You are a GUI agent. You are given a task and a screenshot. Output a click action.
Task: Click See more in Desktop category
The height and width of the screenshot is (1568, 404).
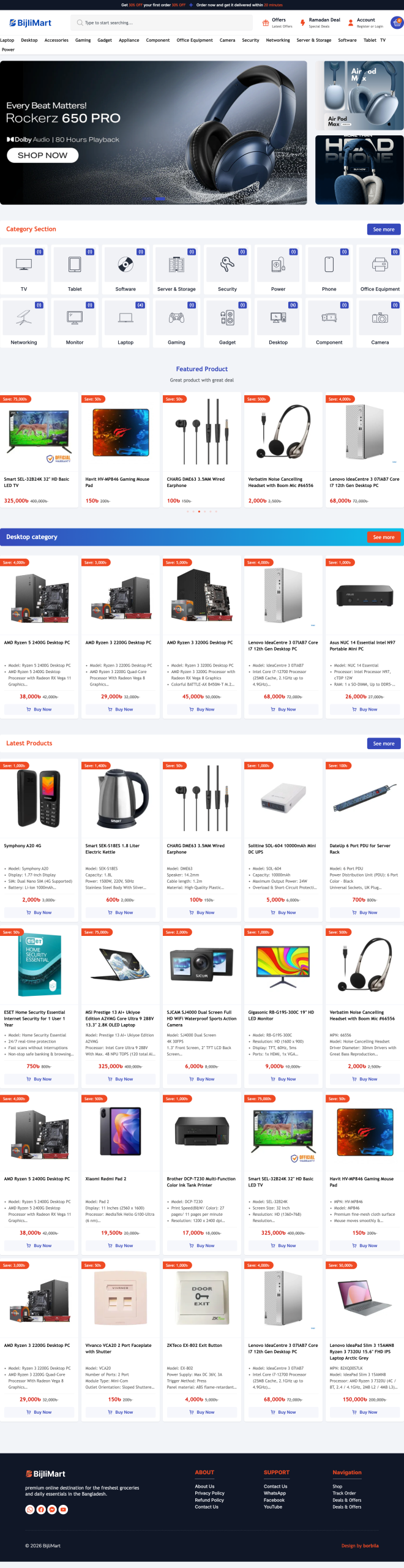click(384, 537)
